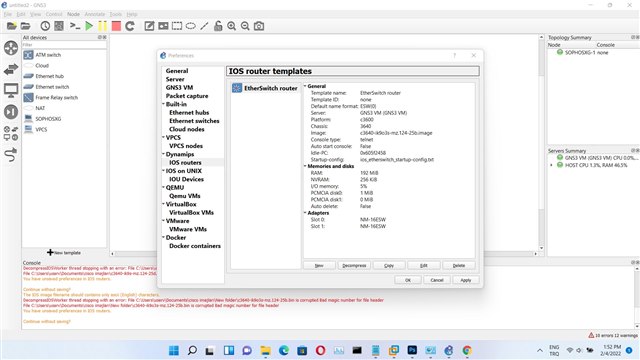This screenshot has width=640, height=360.
Task: Collapse QEMU preferences section
Action: point(163,187)
